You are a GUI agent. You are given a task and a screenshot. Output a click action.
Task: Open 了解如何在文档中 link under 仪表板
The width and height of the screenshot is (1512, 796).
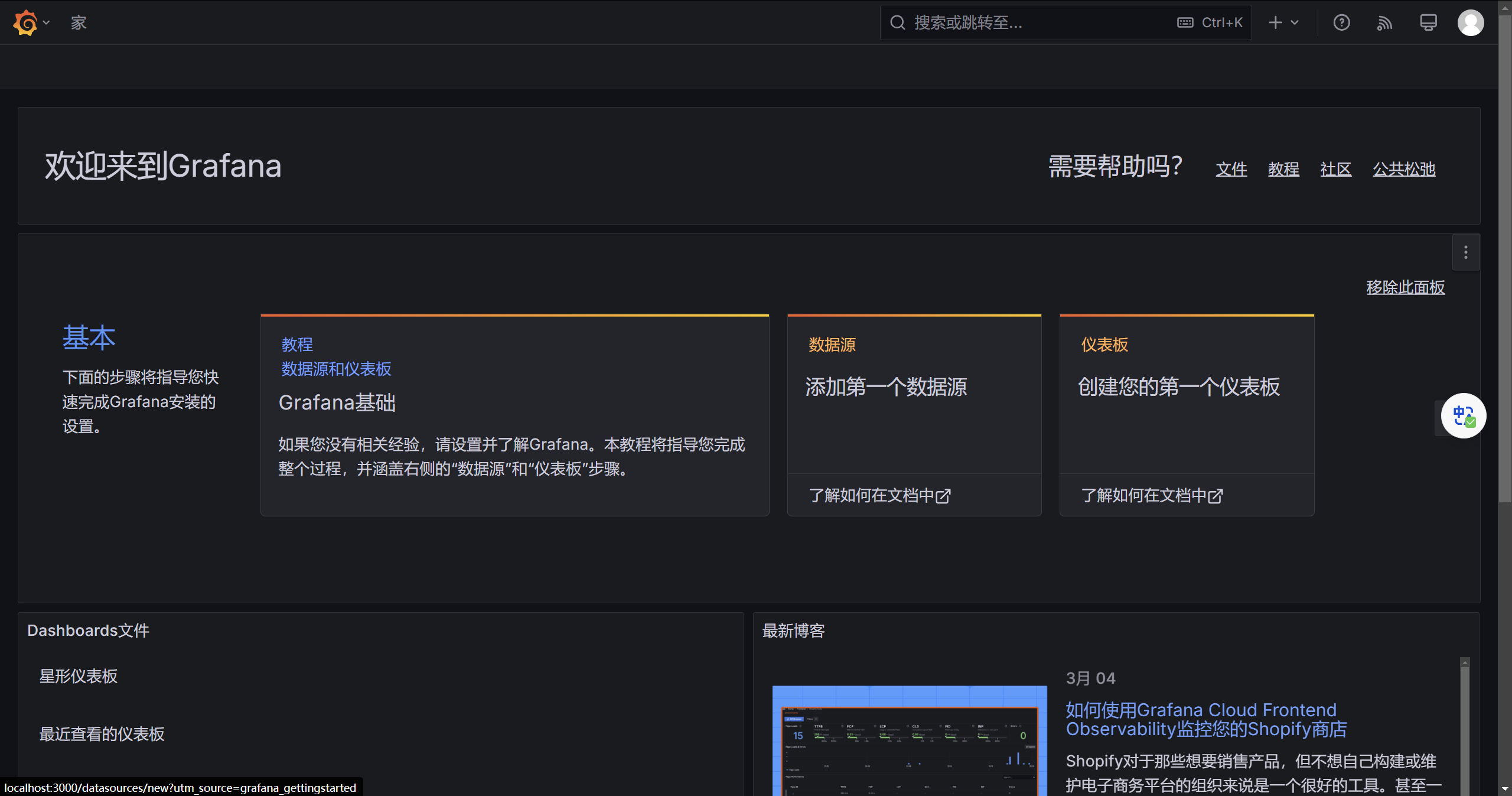pos(1152,495)
